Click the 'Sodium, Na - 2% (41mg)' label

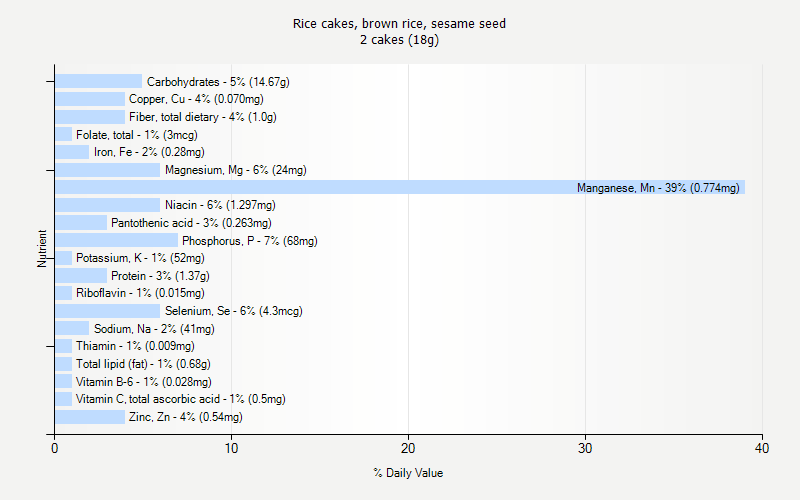[154, 329]
